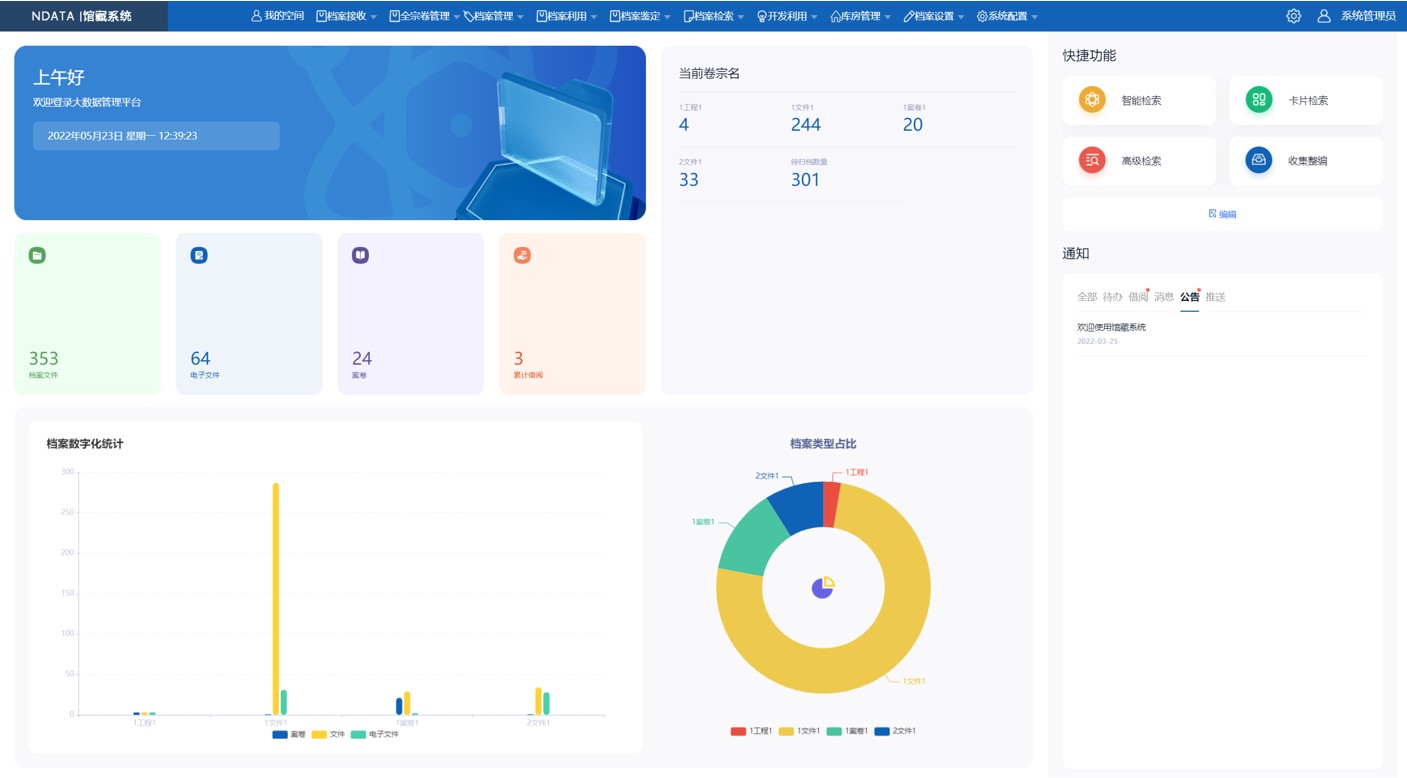Click the 244 value under 1文件1
Screen dimensions: 1407x778
click(x=805, y=125)
